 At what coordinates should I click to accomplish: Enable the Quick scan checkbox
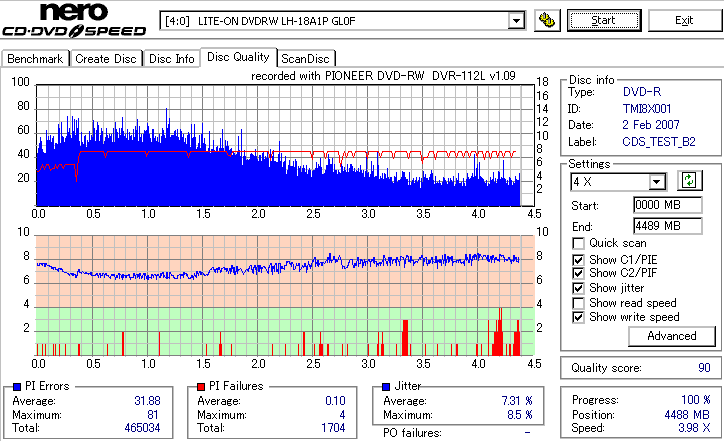click(578, 243)
